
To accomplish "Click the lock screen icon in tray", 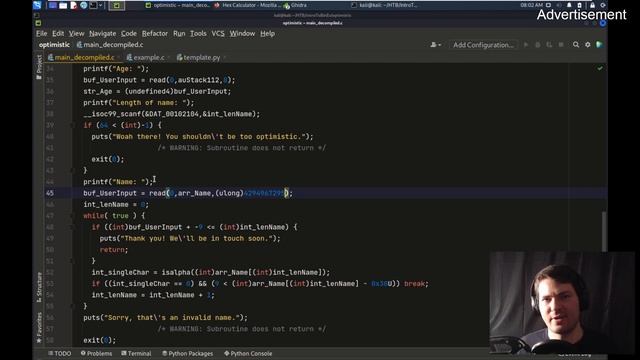I will [592, 5].
